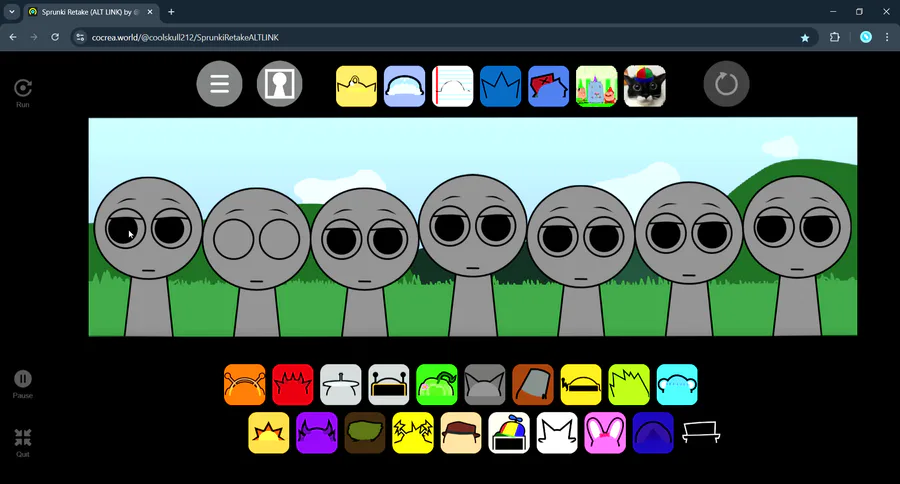Open the hamburger menu button
Screen dimensions: 900x484
tap(219, 84)
